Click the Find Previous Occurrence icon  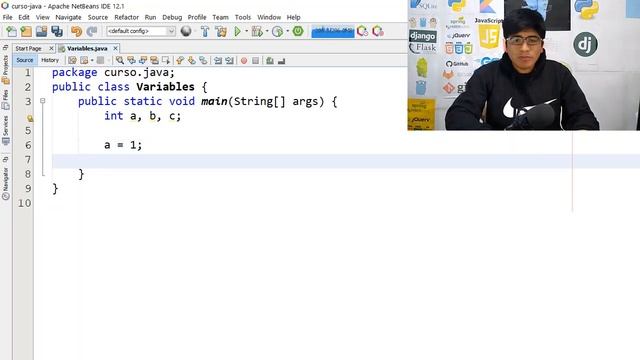131,60
